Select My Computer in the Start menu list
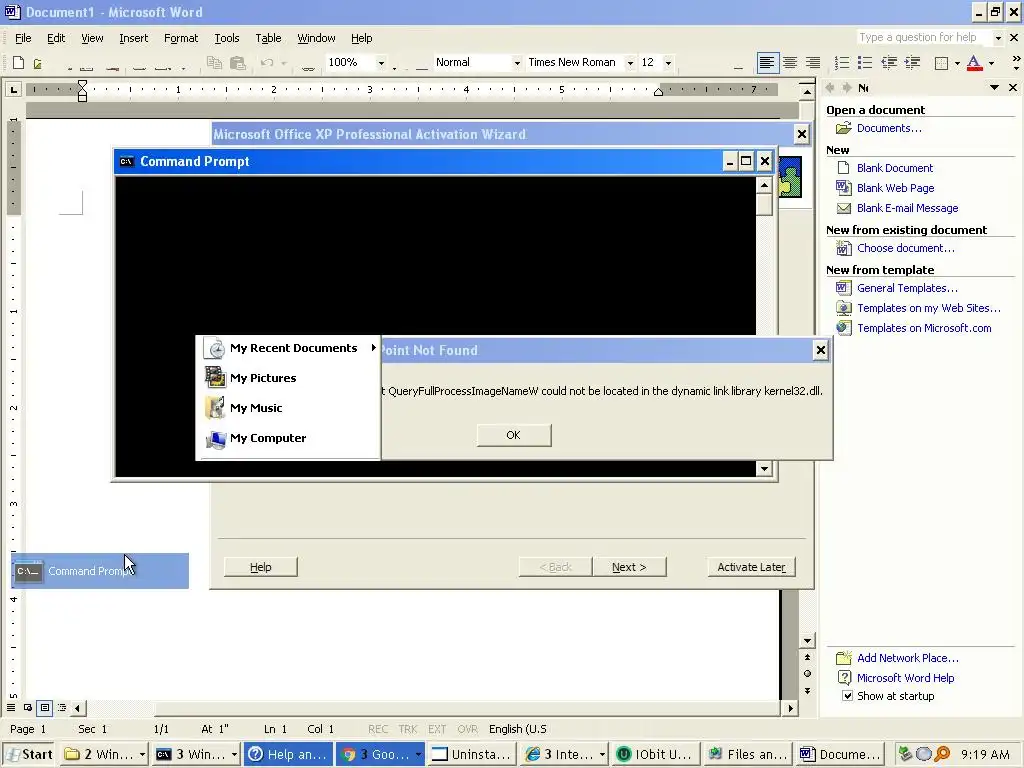This screenshot has height=768, width=1024. (289, 438)
